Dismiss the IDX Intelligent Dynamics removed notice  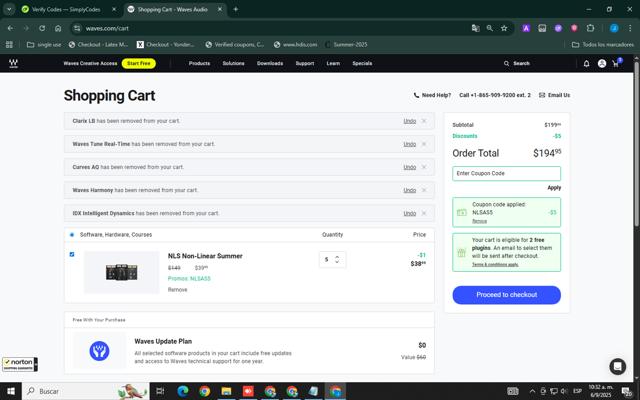(424, 213)
